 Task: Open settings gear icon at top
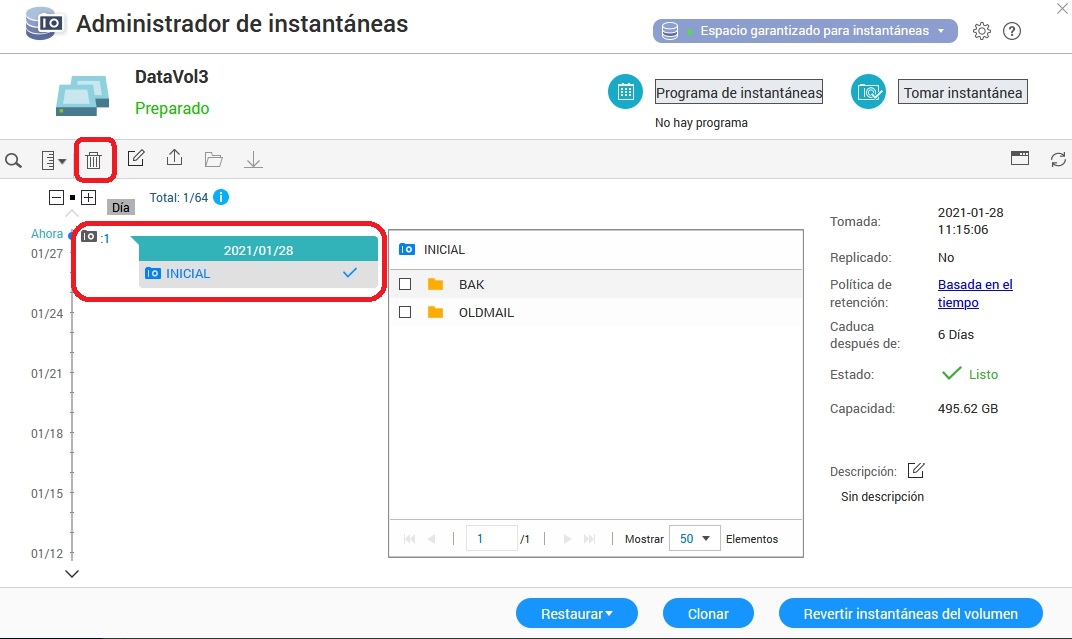981,31
